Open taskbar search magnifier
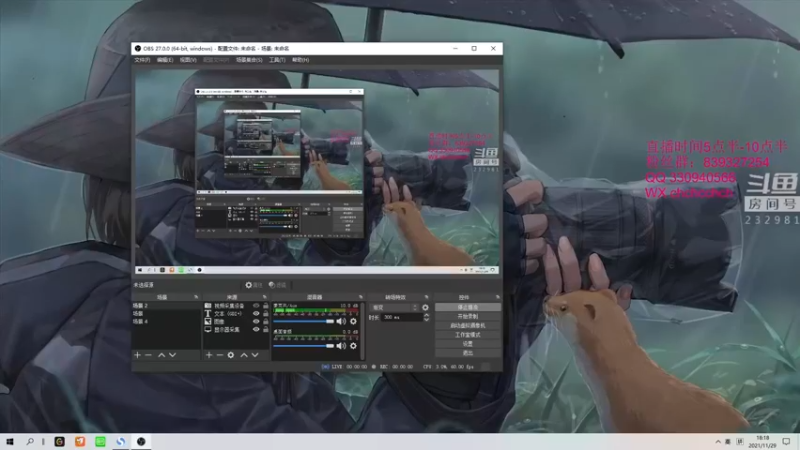This screenshot has width=800, height=450. tap(30, 442)
